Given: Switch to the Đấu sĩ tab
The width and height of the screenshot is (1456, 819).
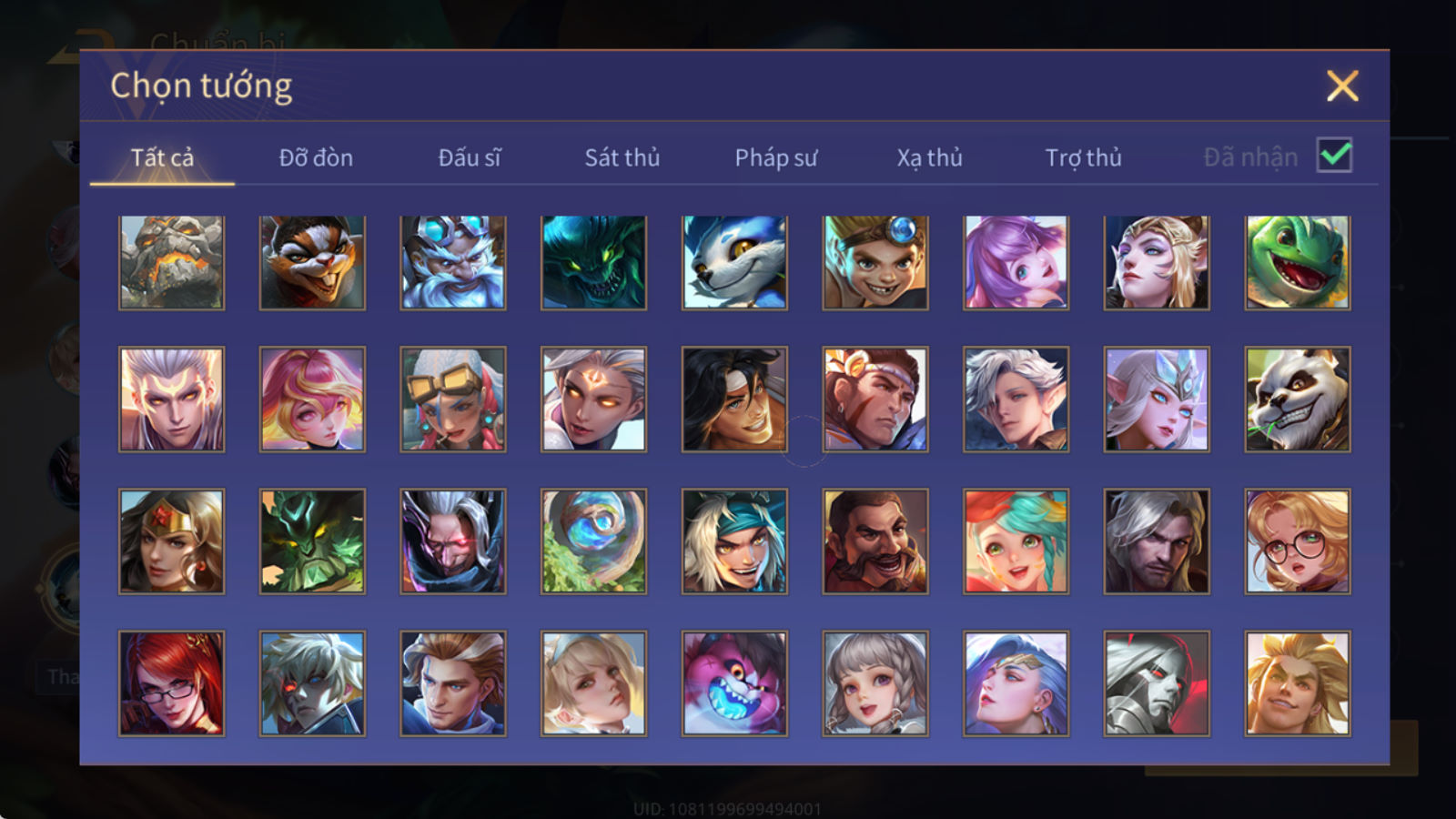Looking at the screenshot, I should (x=470, y=157).
